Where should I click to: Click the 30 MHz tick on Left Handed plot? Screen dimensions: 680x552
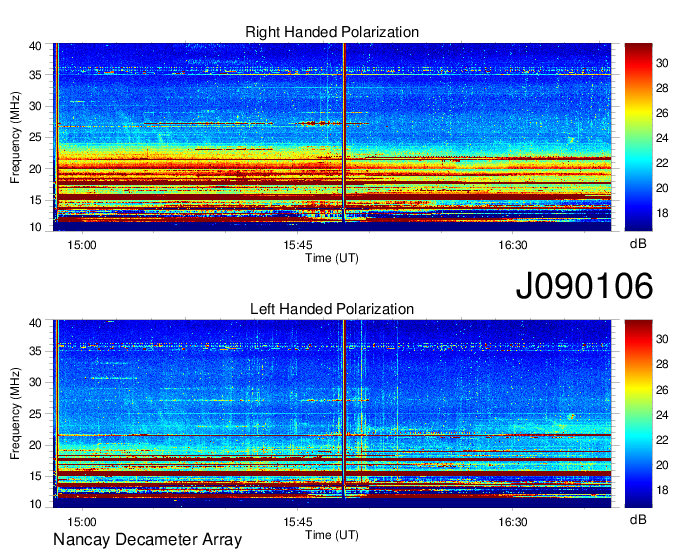coord(36,382)
